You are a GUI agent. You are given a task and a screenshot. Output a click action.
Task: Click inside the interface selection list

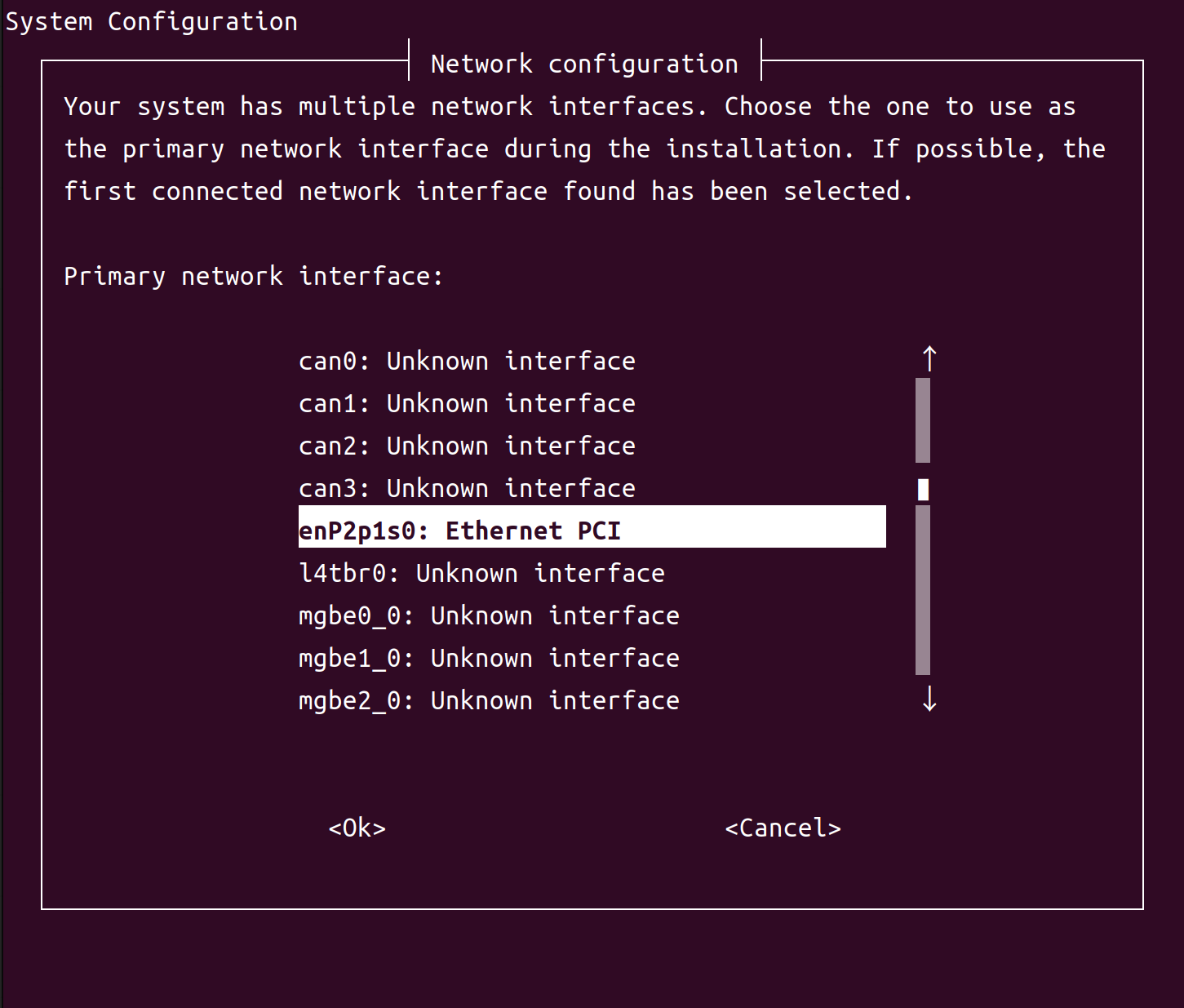(571, 531)
